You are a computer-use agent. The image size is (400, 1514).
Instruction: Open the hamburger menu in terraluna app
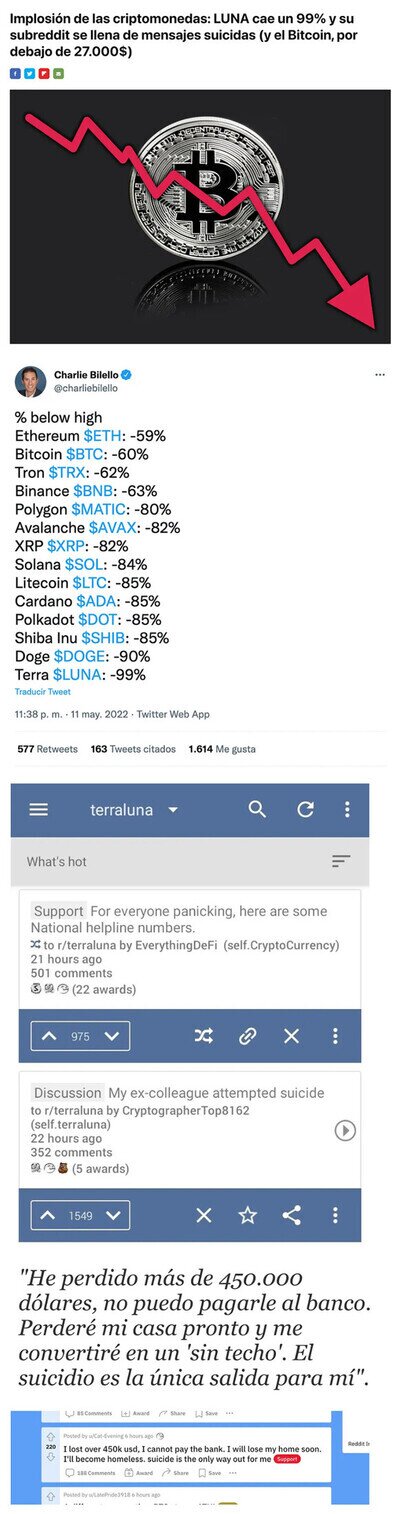pos(39,809)
